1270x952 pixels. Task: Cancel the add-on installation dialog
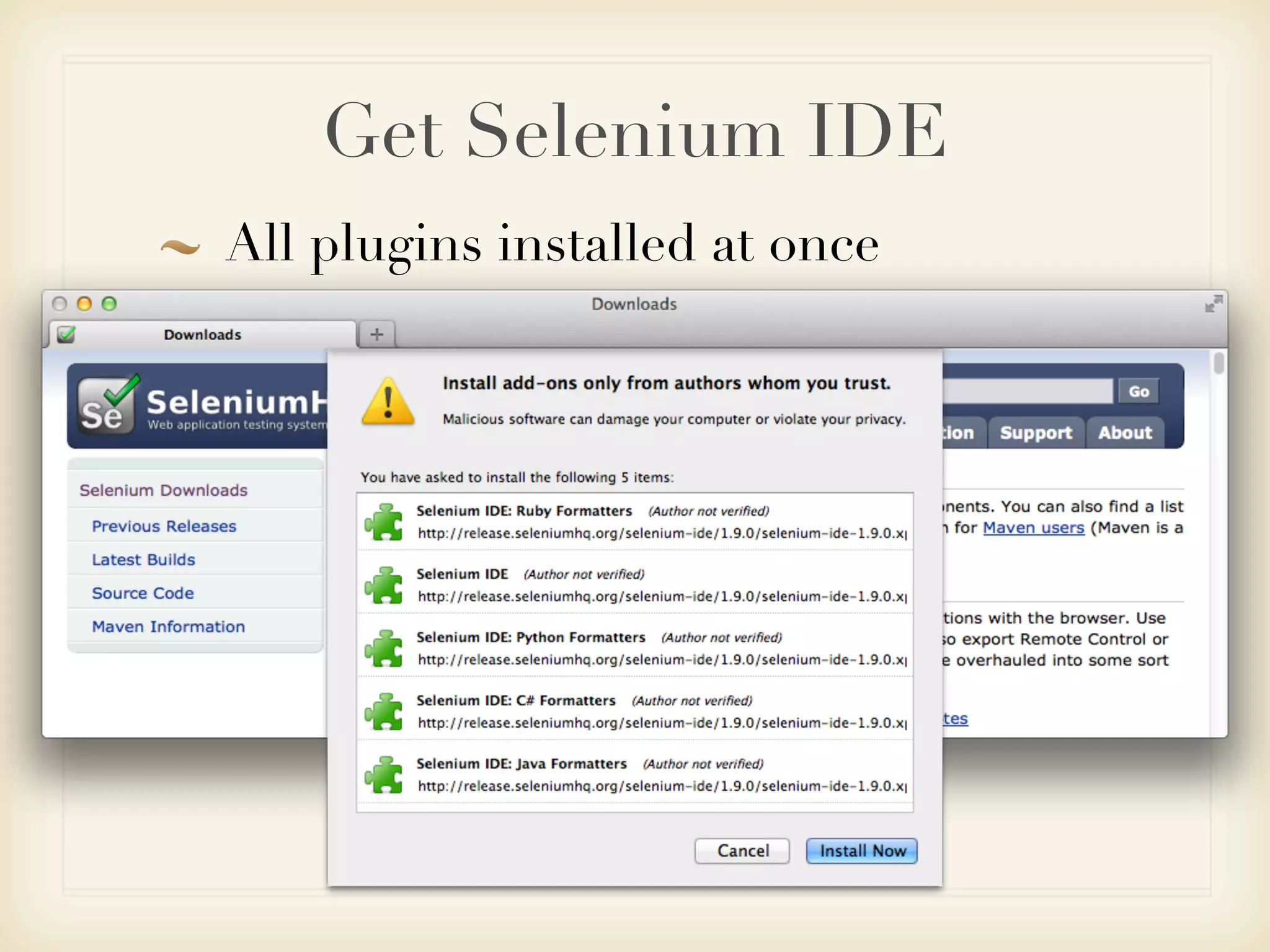point(742,850)
